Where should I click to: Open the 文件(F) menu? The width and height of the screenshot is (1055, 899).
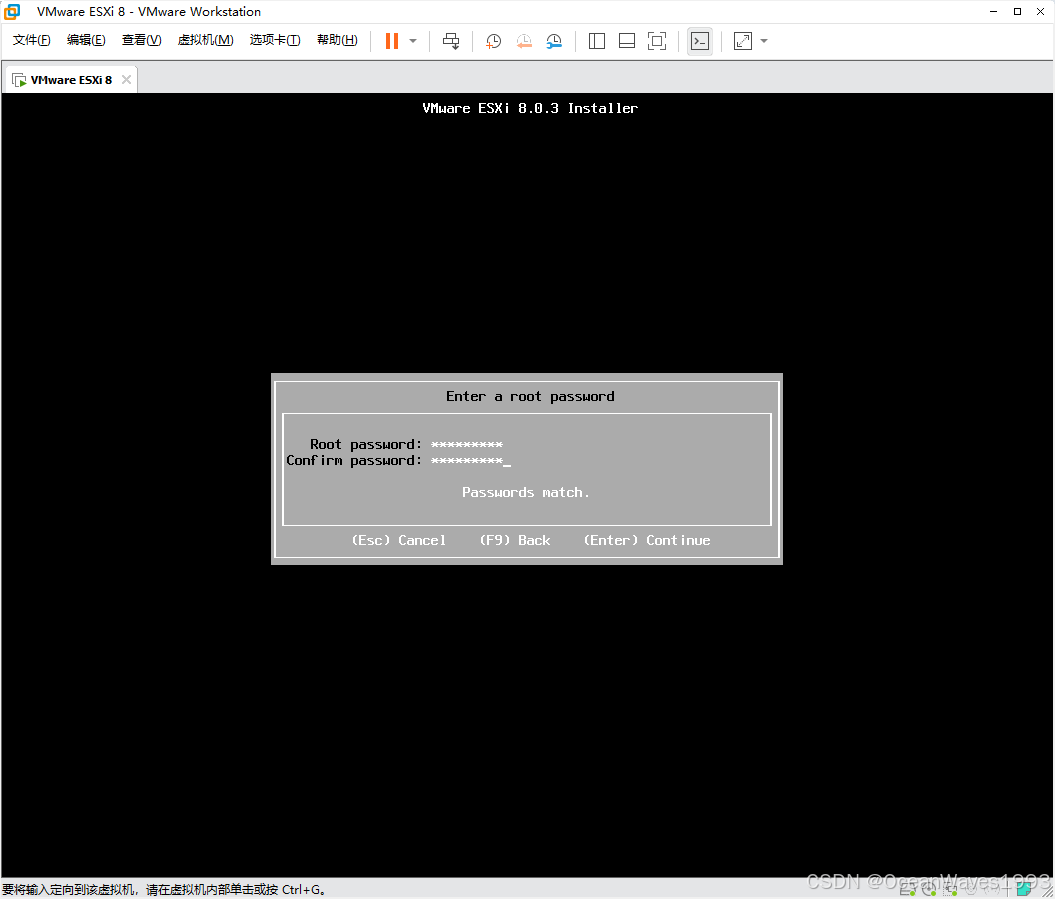[32, 40]
